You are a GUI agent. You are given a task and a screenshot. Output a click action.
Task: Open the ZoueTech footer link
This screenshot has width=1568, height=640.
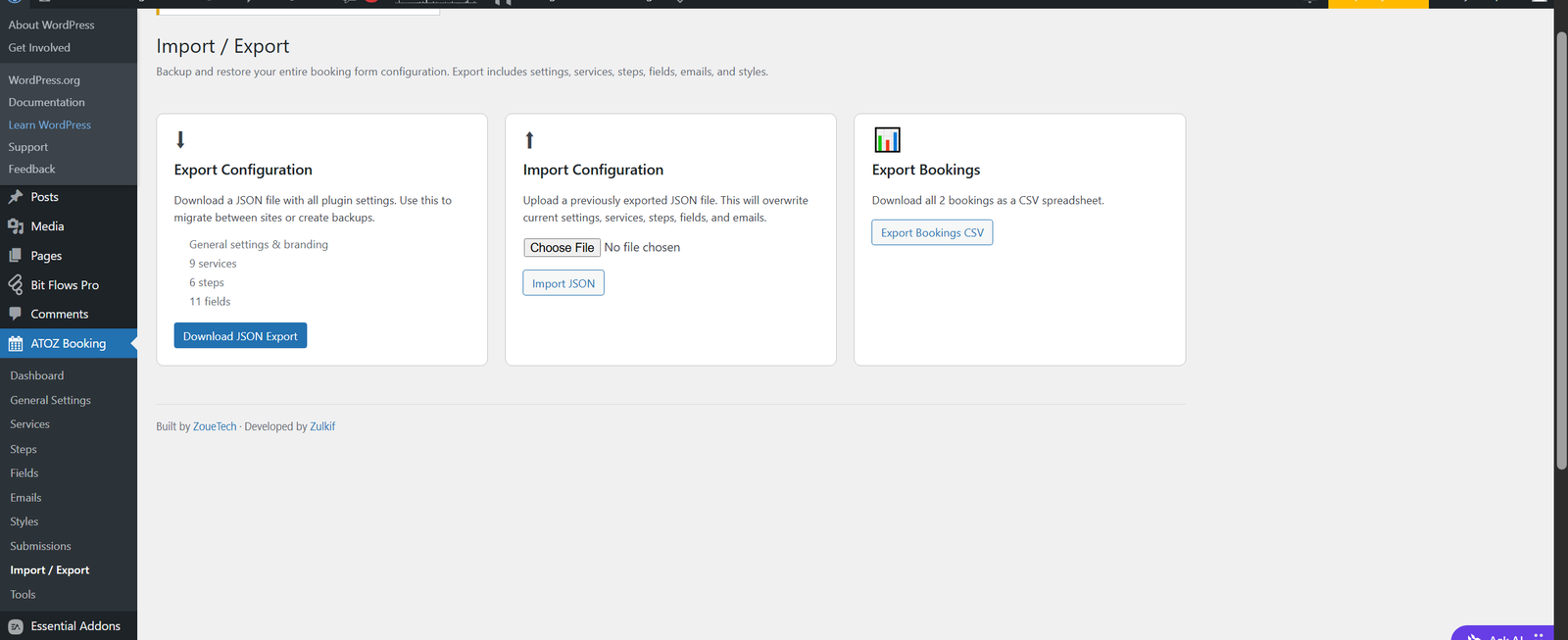215,426
